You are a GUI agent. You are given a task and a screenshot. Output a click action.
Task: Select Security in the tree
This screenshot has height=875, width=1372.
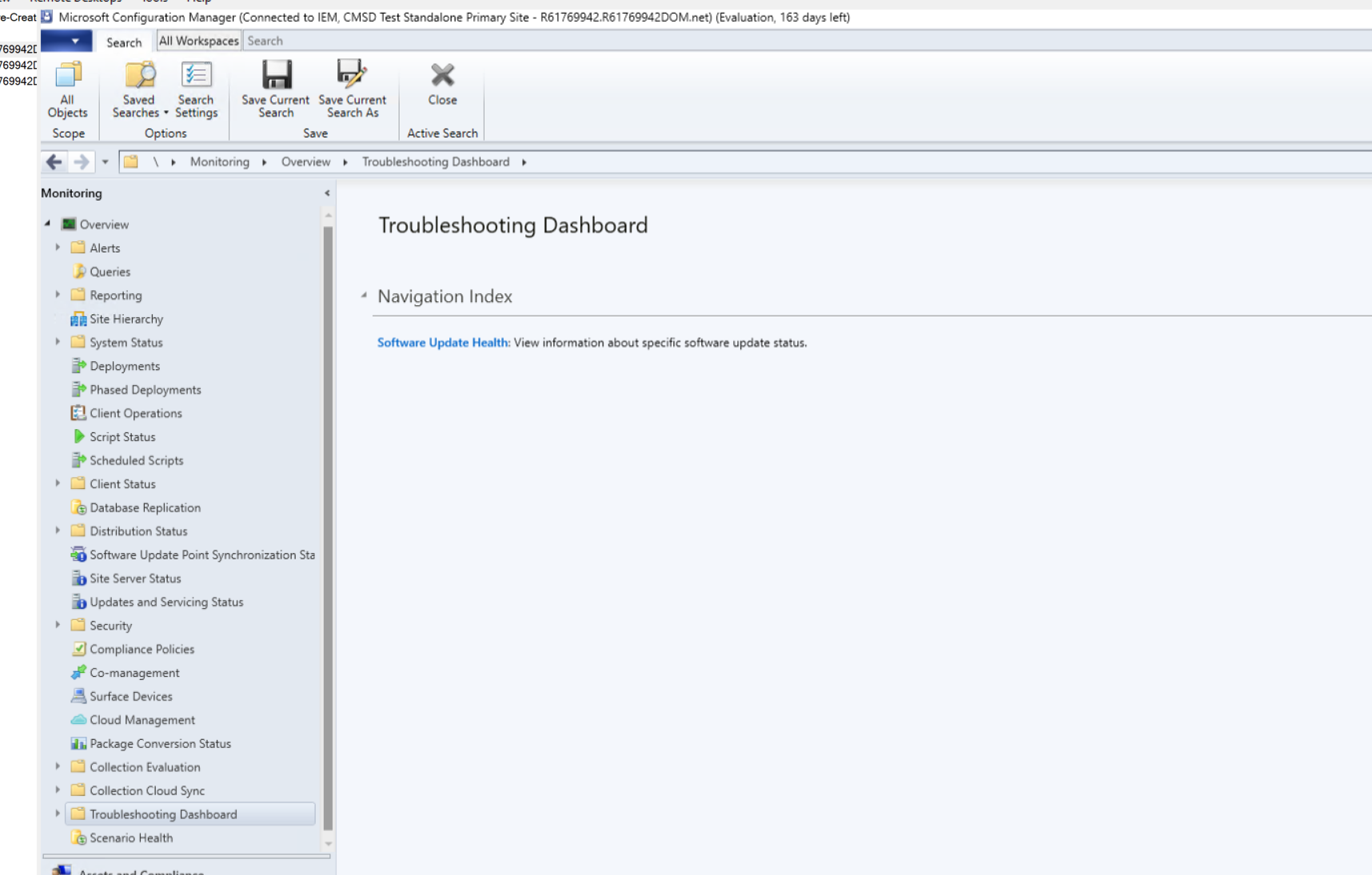110,626
